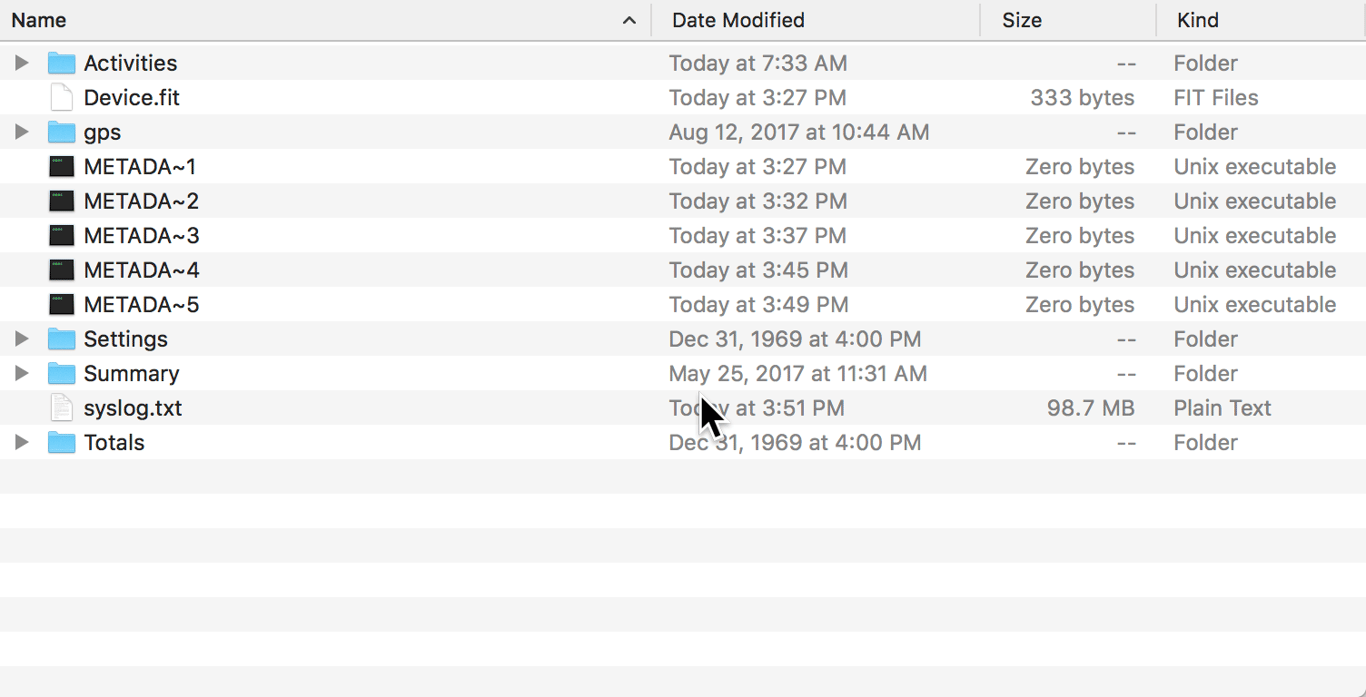Click the gps folder icon
The image size is (1366, 697).
(x=62, y=132)
